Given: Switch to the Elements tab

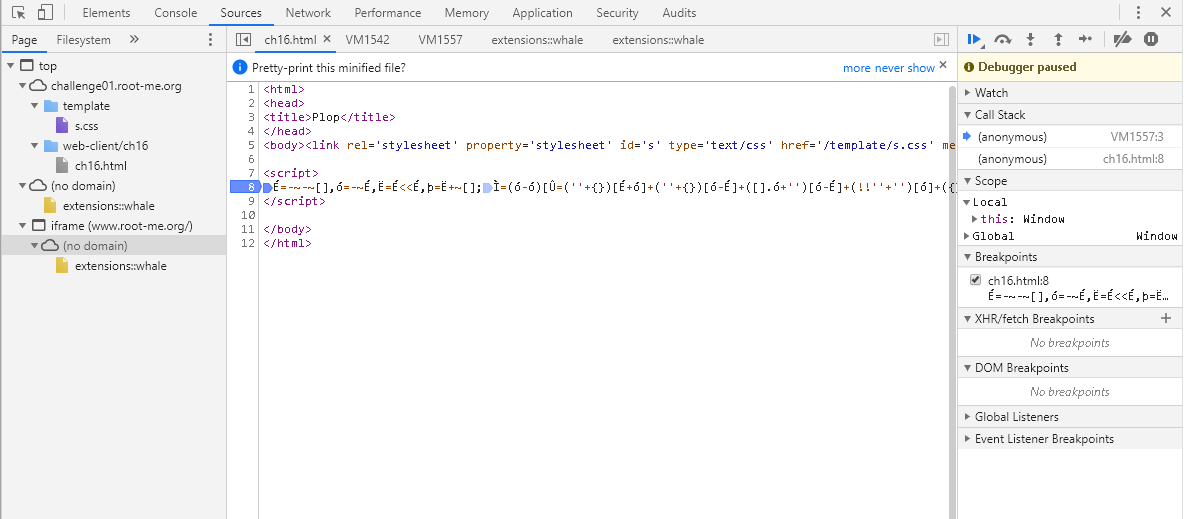Looking at the screenshot, I should (x=106, y=13).
